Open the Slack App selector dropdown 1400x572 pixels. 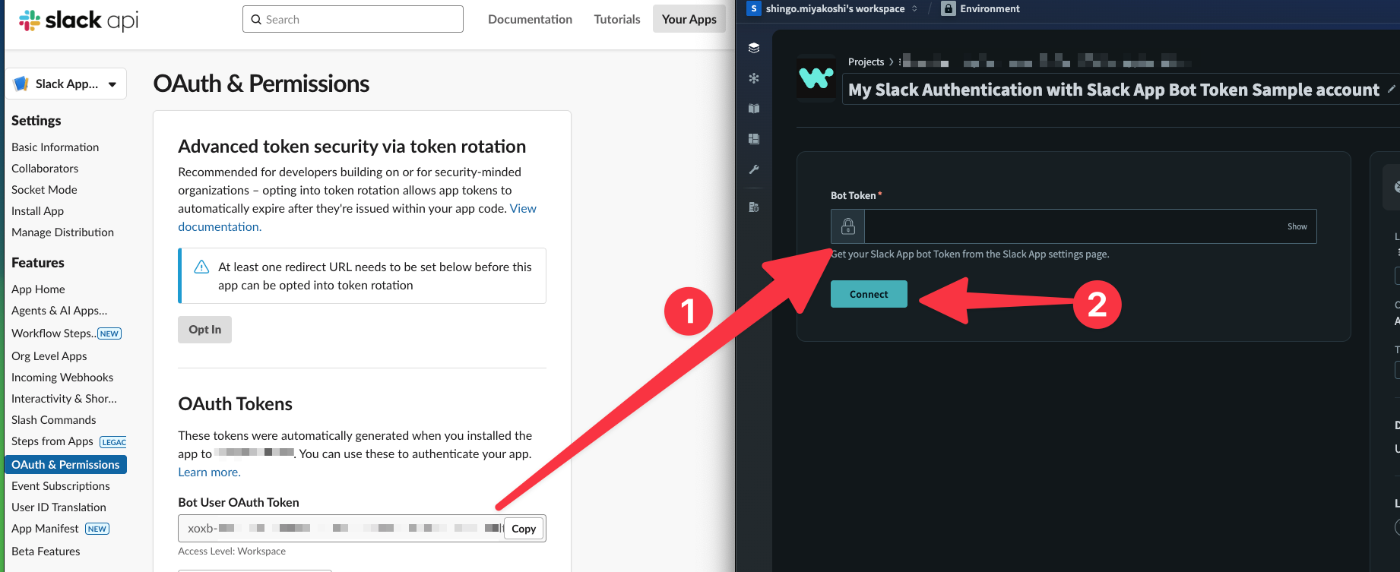(67, 84)
